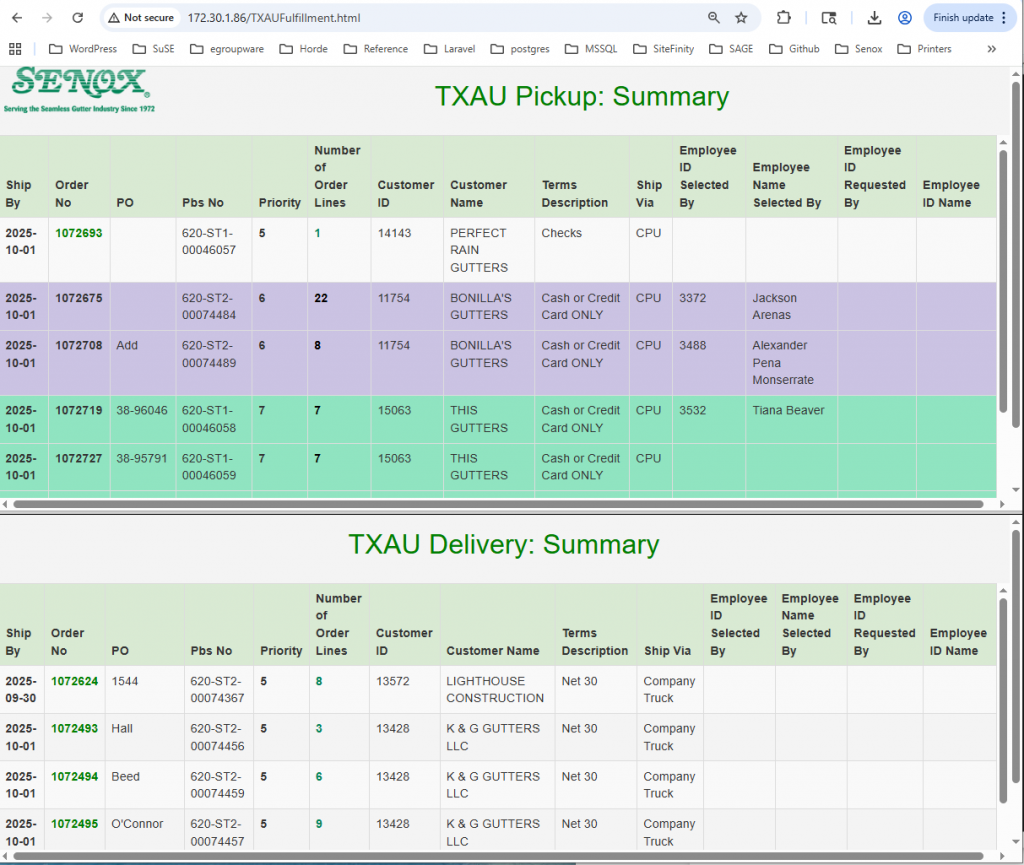Image resolution: width=1024 pixels, height=865 pixels.
Task: Open delivery order 1072624 link
Action: 75,681
